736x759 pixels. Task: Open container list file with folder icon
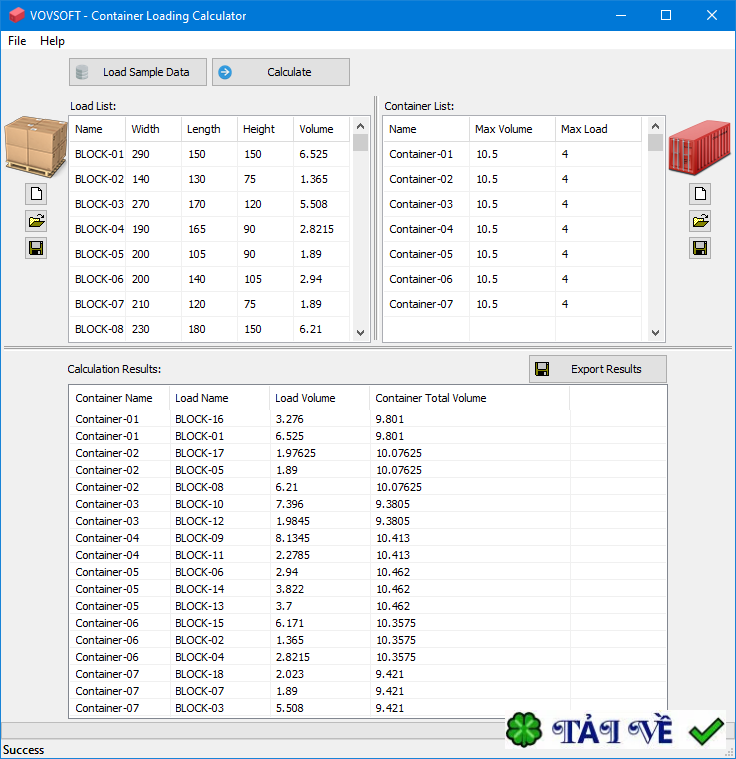point(700,221)
